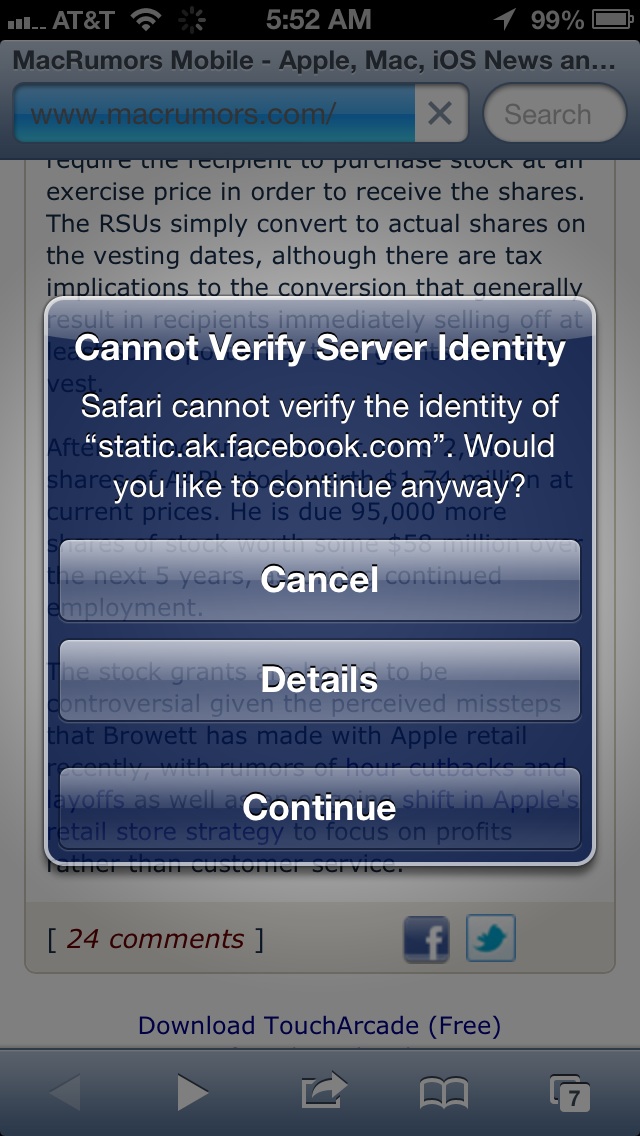Go back with the left arrow
This screenshot has width=640, height=1136.
point(65,1092)
